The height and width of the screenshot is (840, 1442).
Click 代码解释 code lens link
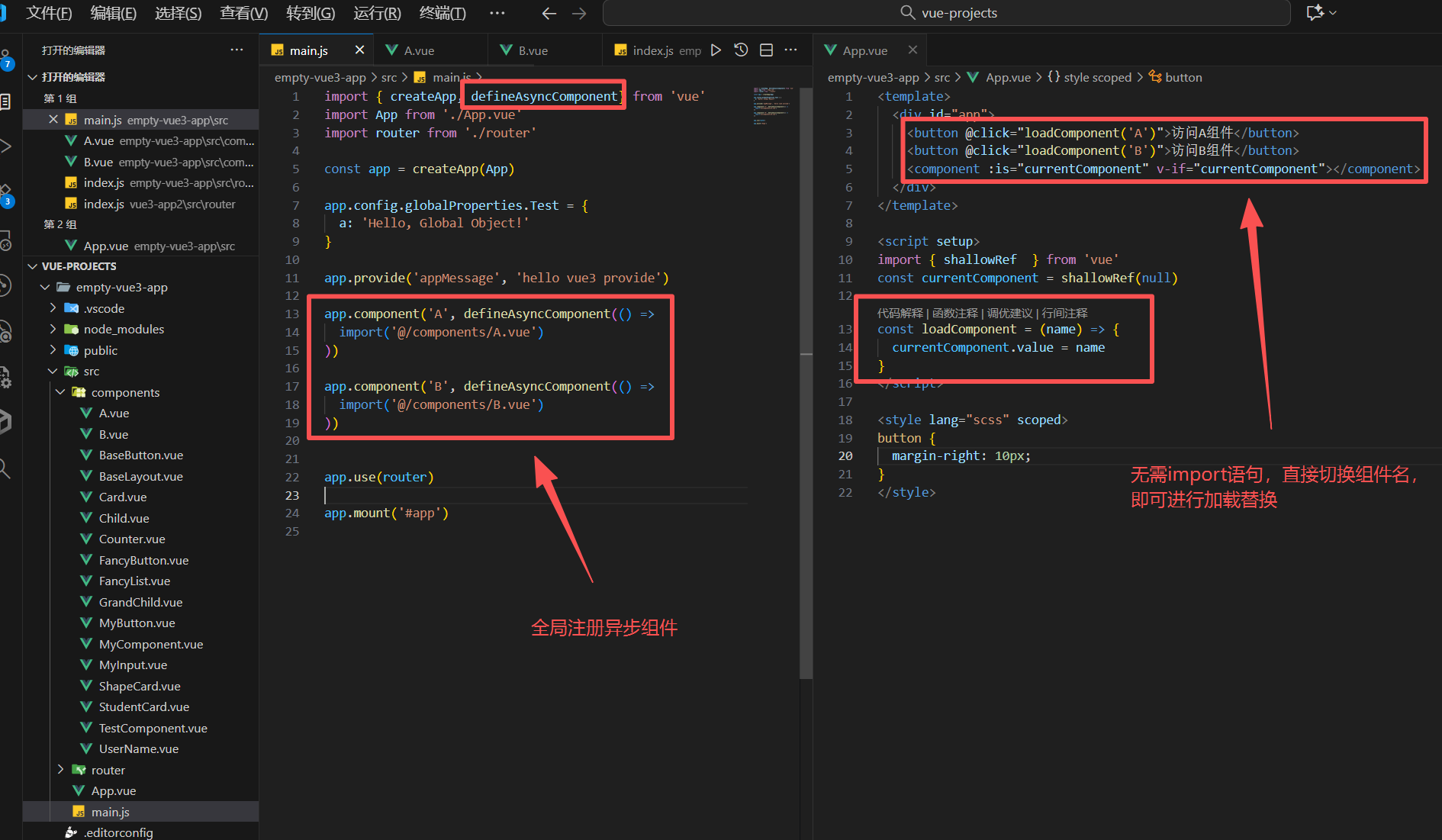coord(900,313)
